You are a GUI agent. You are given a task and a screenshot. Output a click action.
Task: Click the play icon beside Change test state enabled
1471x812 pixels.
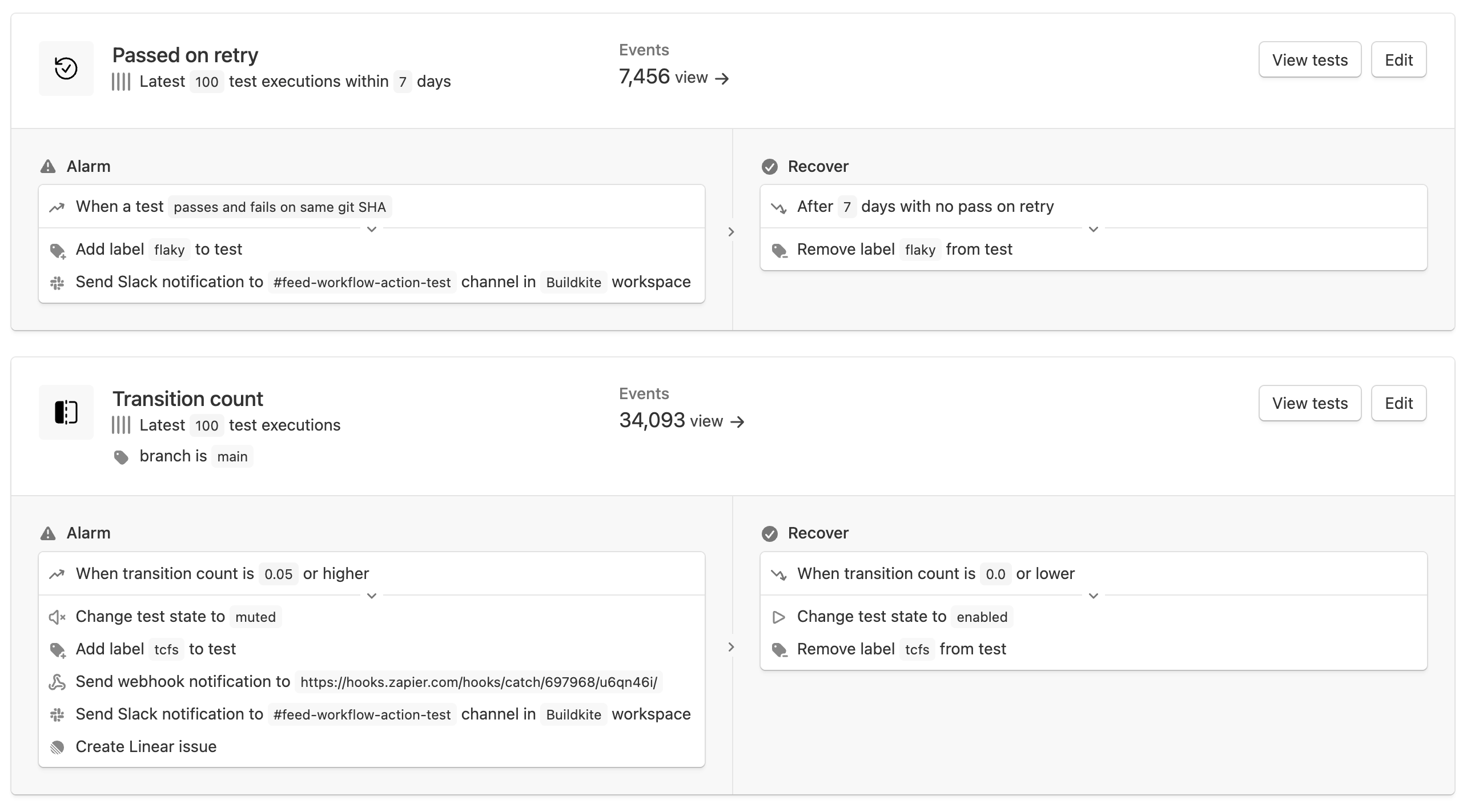[x=779, y=617]
